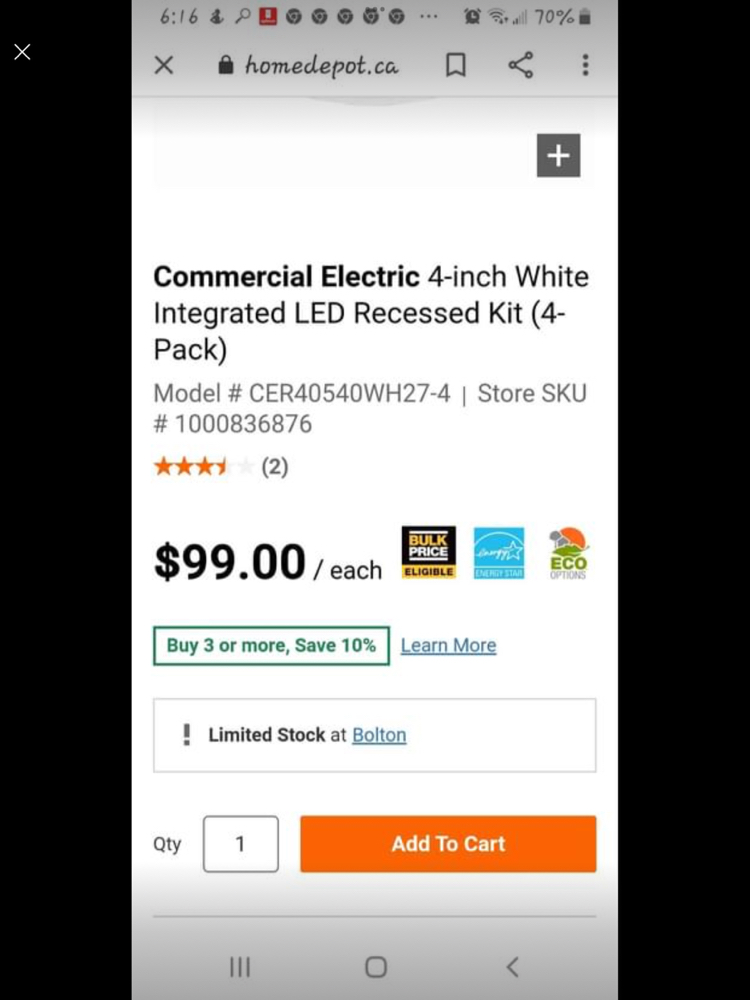
Task: Open the share icon in browser bar
Action: [x=520, y=64]
